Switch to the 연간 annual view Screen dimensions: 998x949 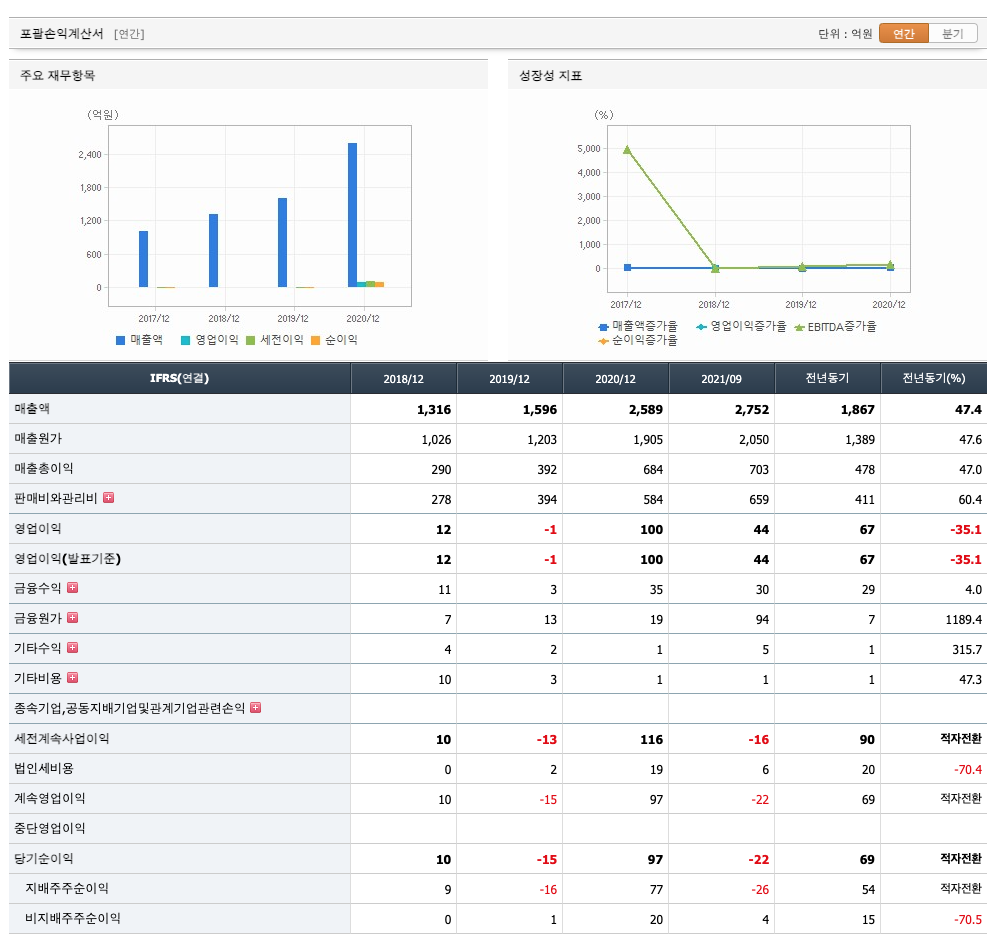(903, 33)
